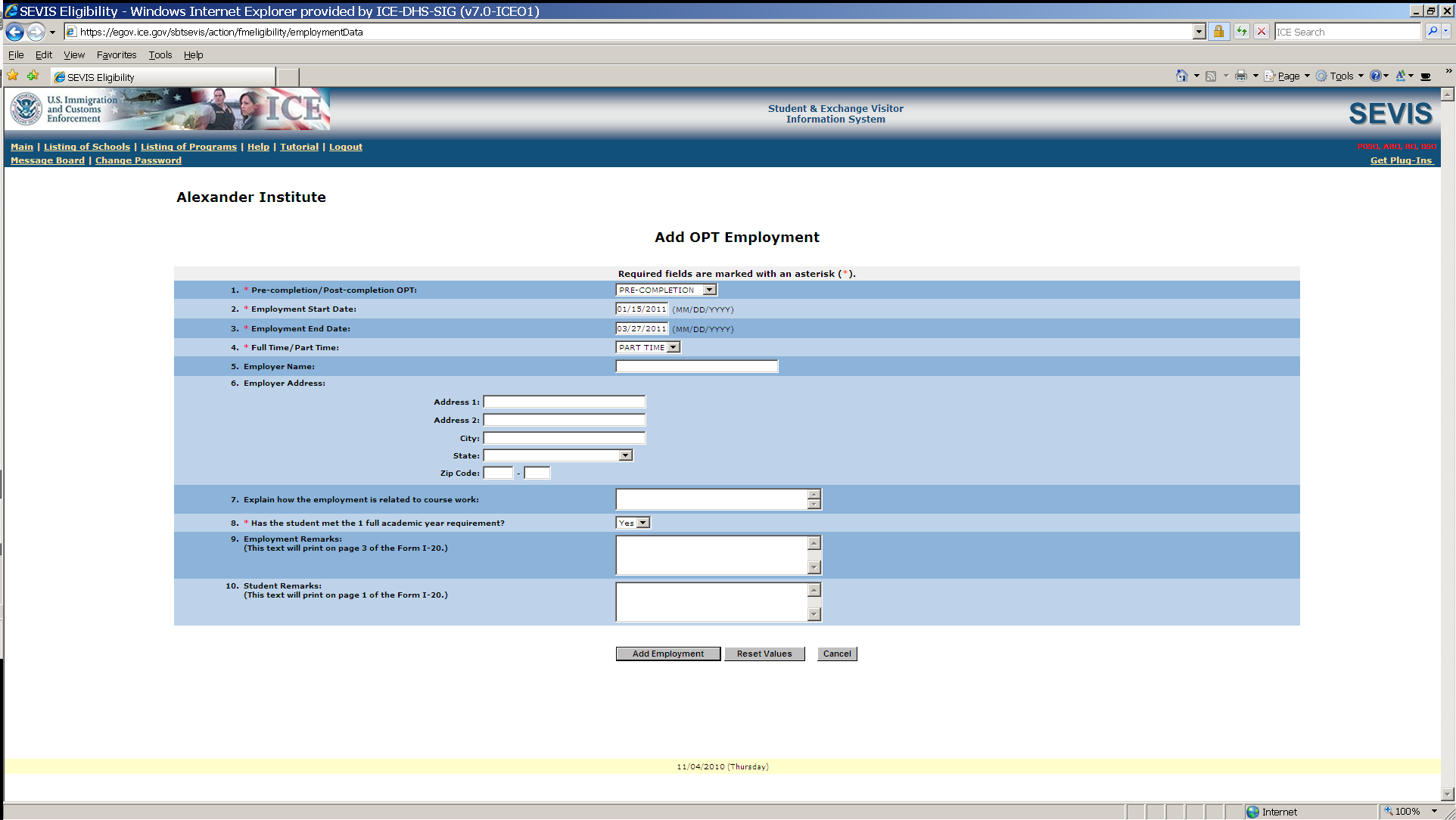
Task: Click the search magnifier icon
Action: (1432, 32)
